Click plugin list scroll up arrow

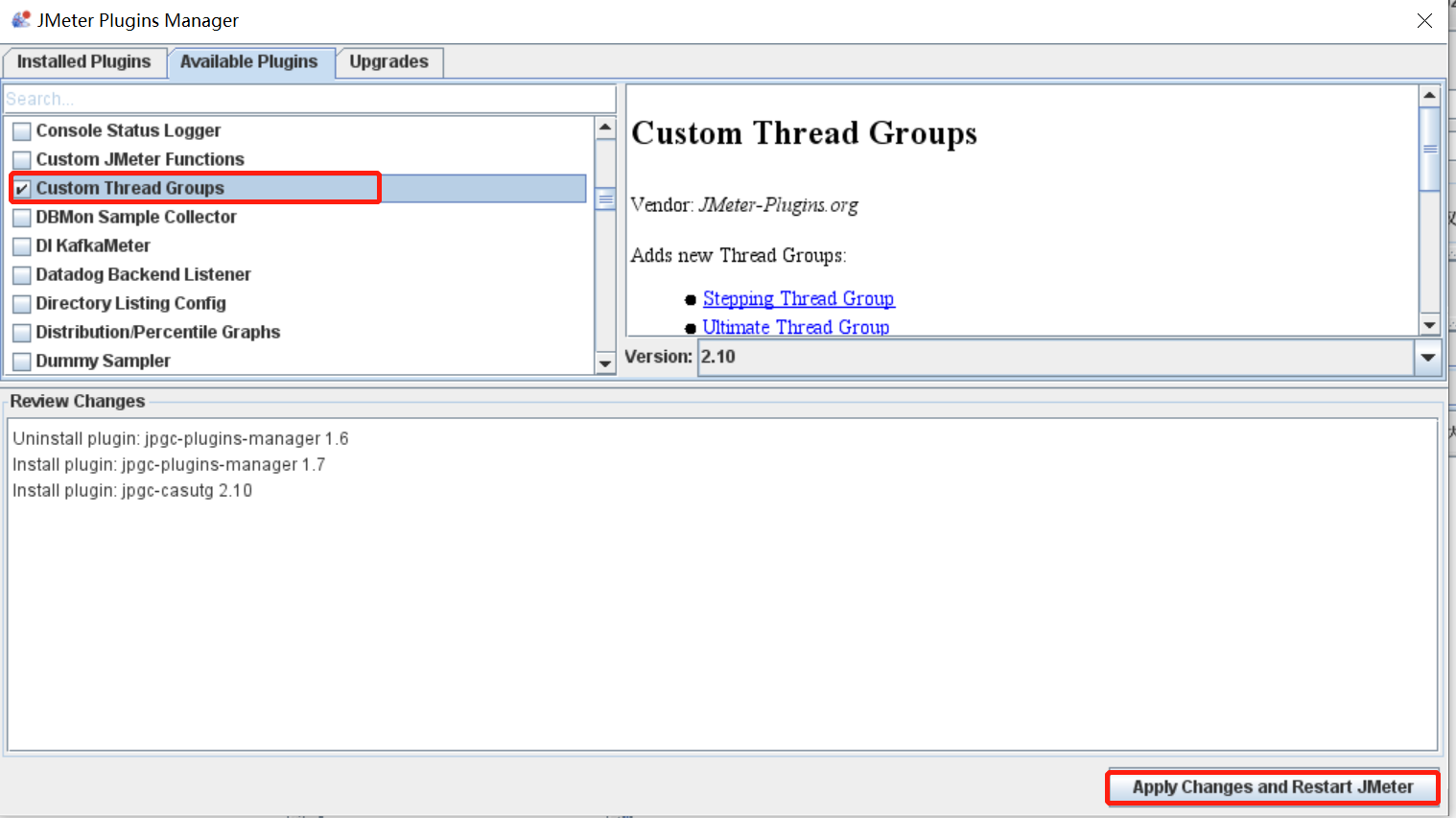[605, 128]
